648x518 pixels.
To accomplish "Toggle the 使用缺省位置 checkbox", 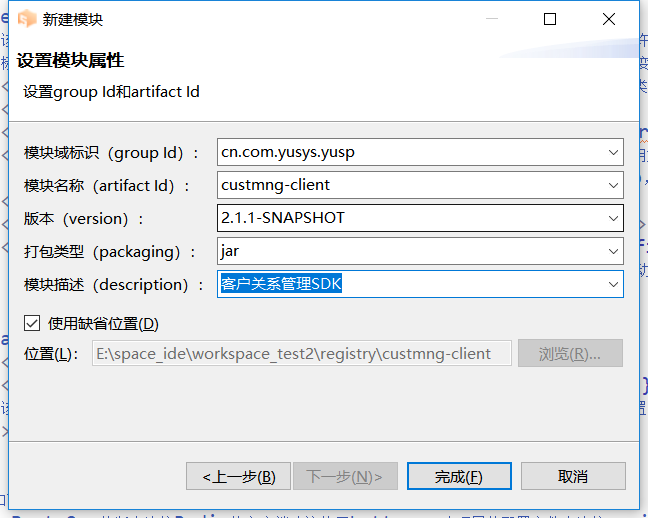I will point(32,323).
